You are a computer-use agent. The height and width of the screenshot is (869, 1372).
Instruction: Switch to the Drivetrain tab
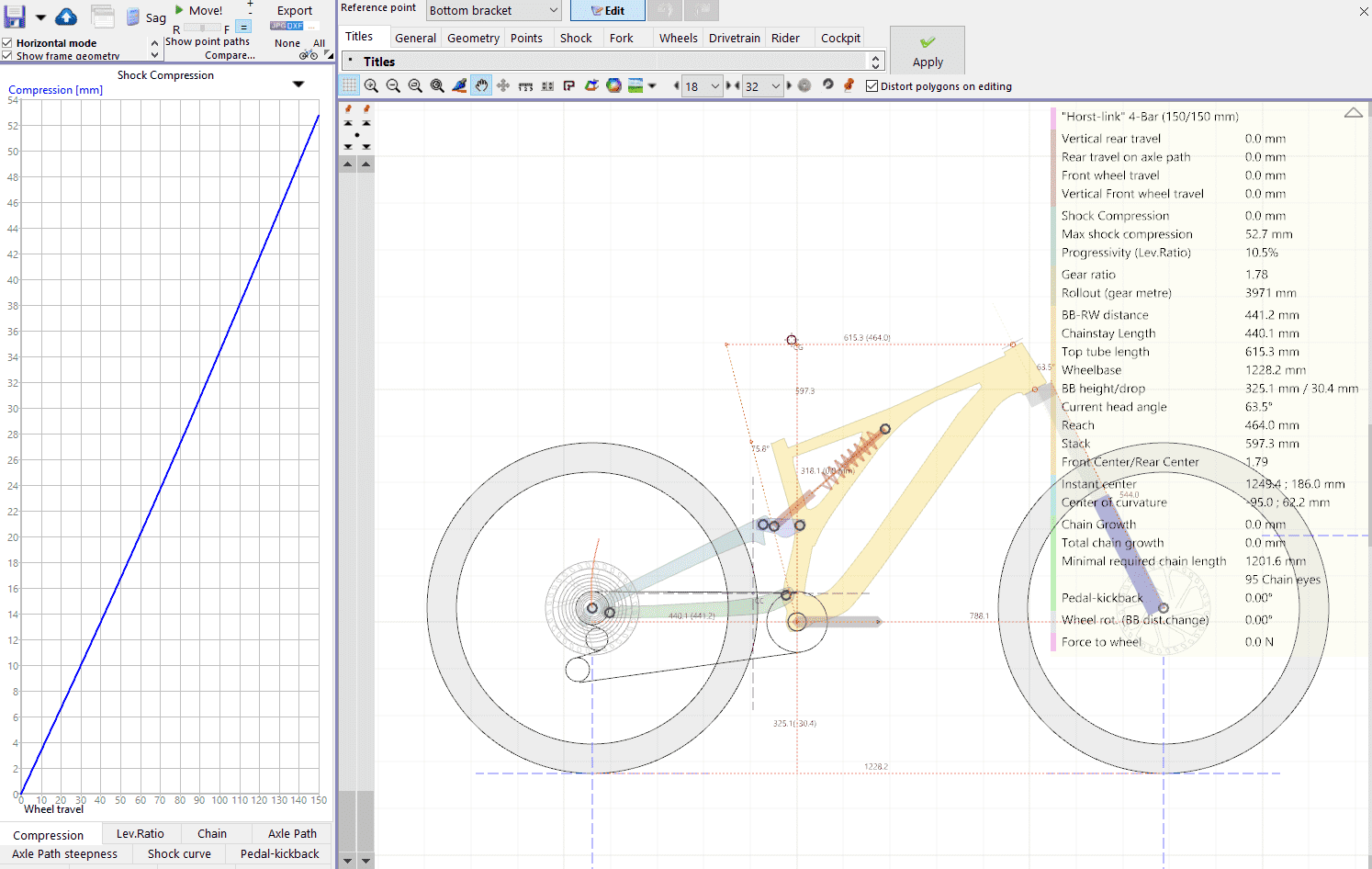[734, 38]
